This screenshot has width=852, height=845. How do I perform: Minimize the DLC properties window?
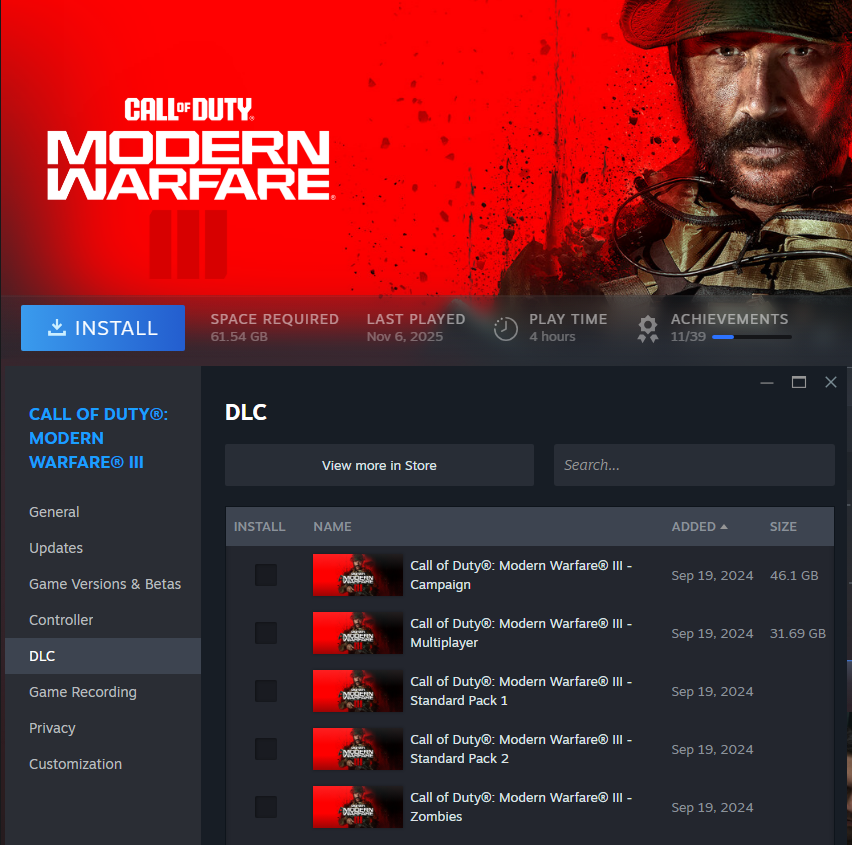(x=767, y=383)
